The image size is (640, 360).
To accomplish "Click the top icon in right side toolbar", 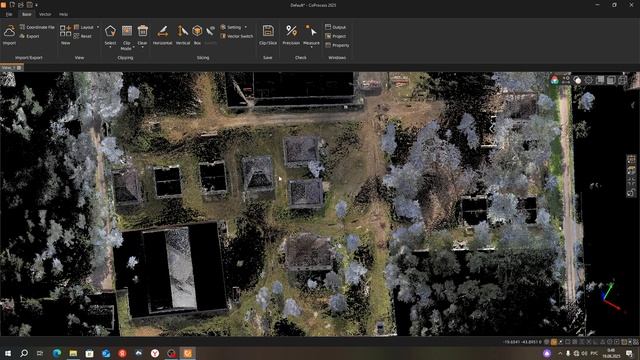I will 631,159.
